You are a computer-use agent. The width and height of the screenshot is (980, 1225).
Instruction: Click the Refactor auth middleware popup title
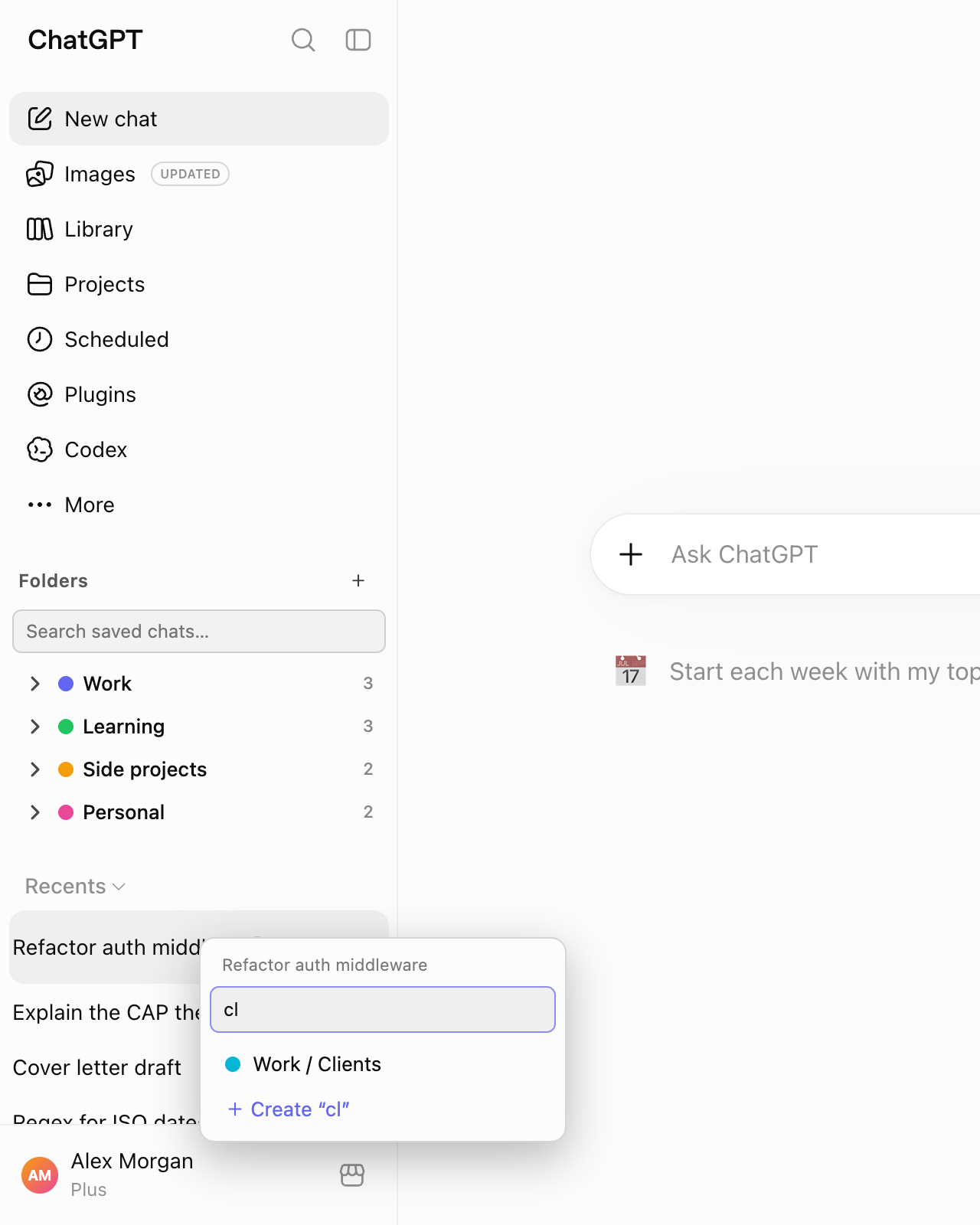[325, 965]
